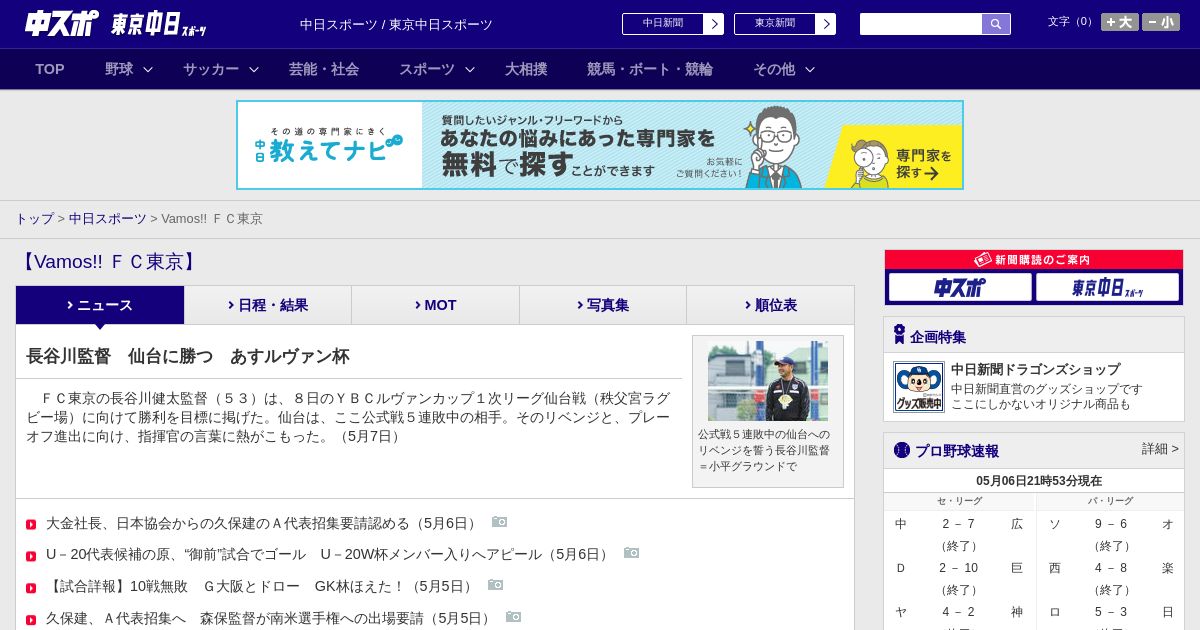This screenshot has height=630, width=1200.
Task: Open headline 長谷川監督 仙台に勝つ article
Action: click(x=188, y=357)
